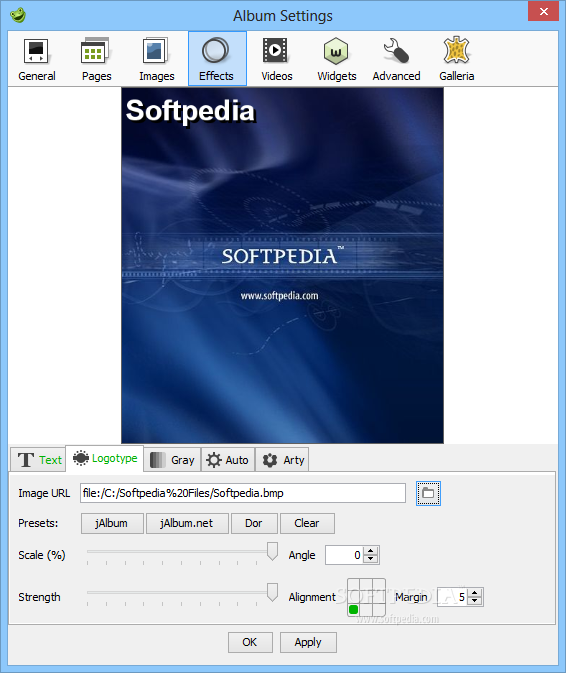Open the Galleria skin settings
566x673 pixels.
[x=457, y=59]
